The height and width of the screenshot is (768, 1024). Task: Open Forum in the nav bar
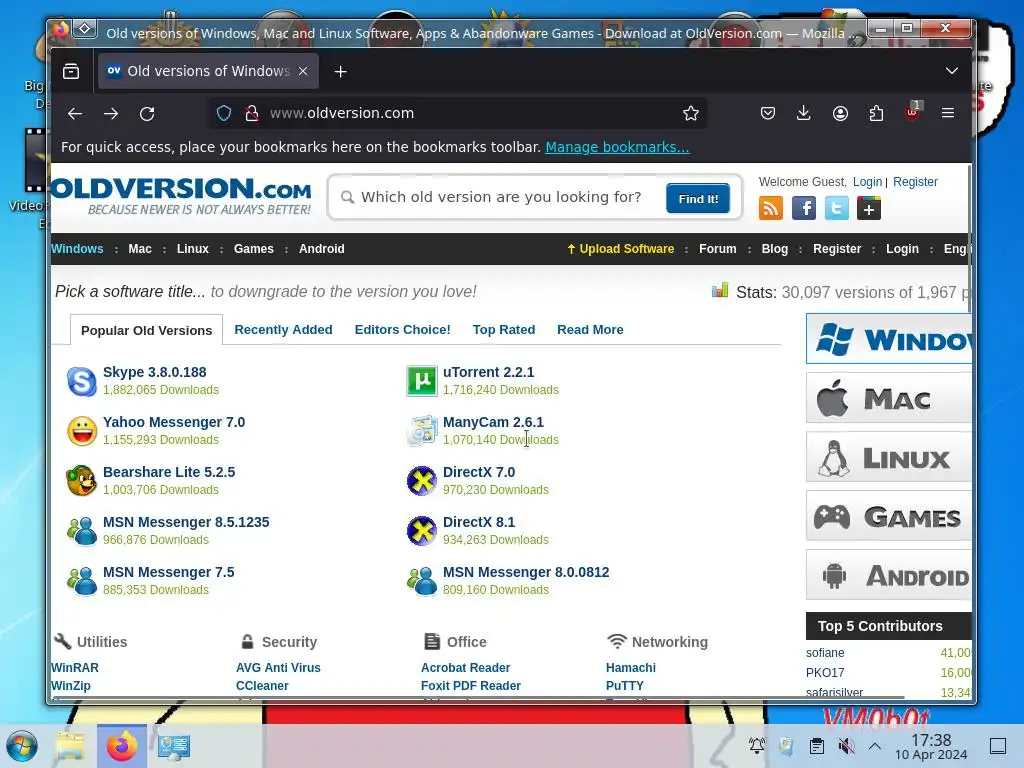point(718,249)
